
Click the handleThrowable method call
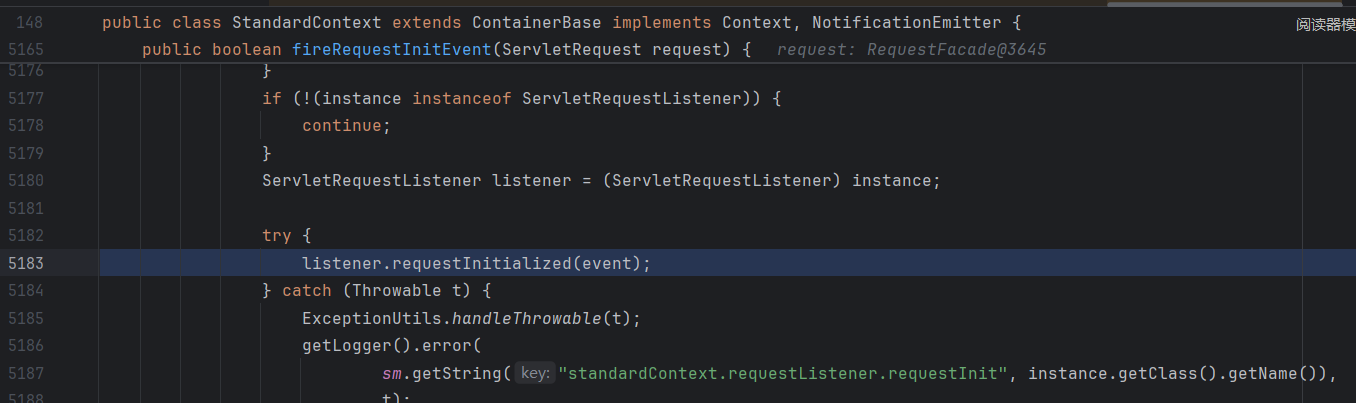[x=529, y=318]
